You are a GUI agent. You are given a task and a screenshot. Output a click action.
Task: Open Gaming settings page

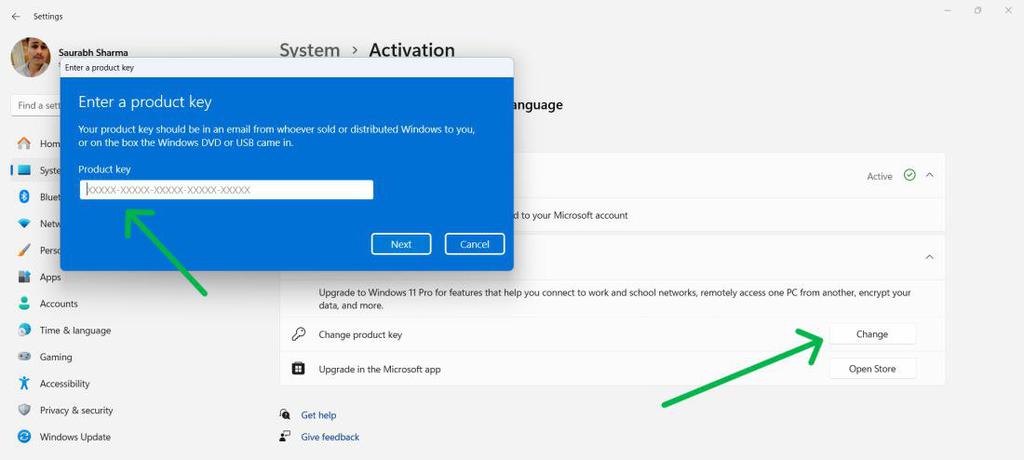pos(56,357)
